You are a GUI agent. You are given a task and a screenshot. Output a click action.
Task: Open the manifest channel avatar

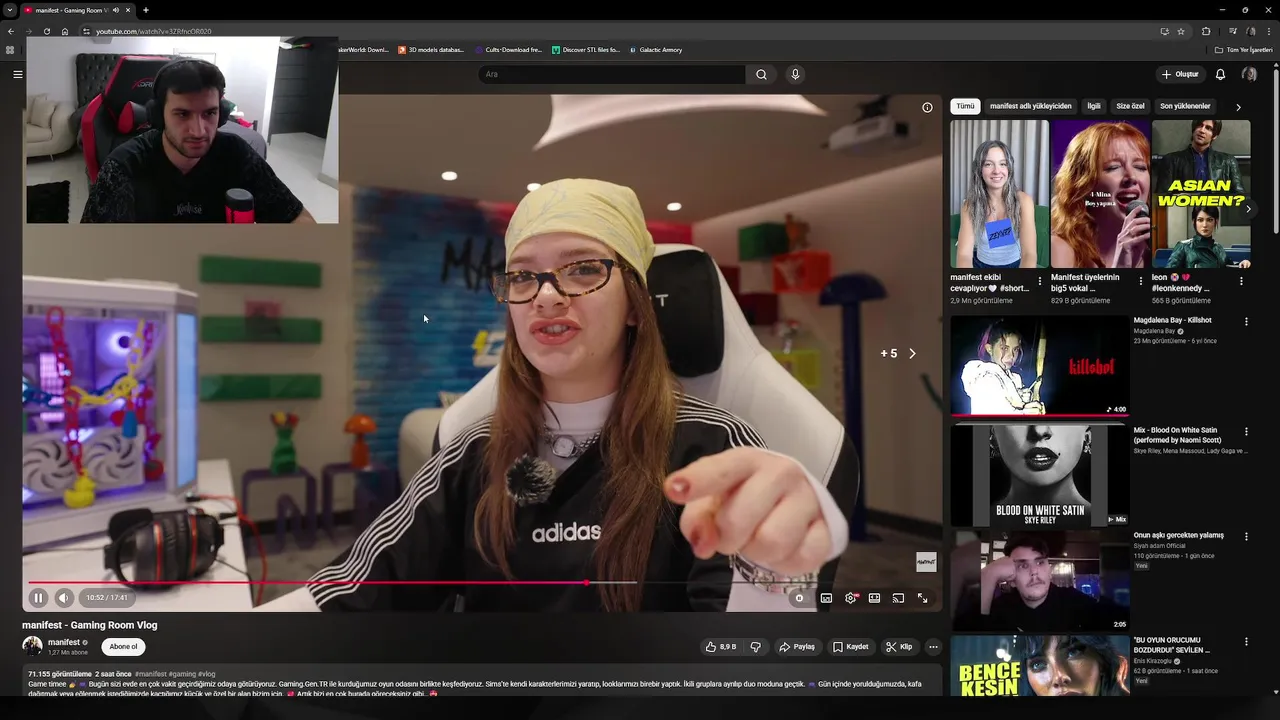[x=32, y=646]
